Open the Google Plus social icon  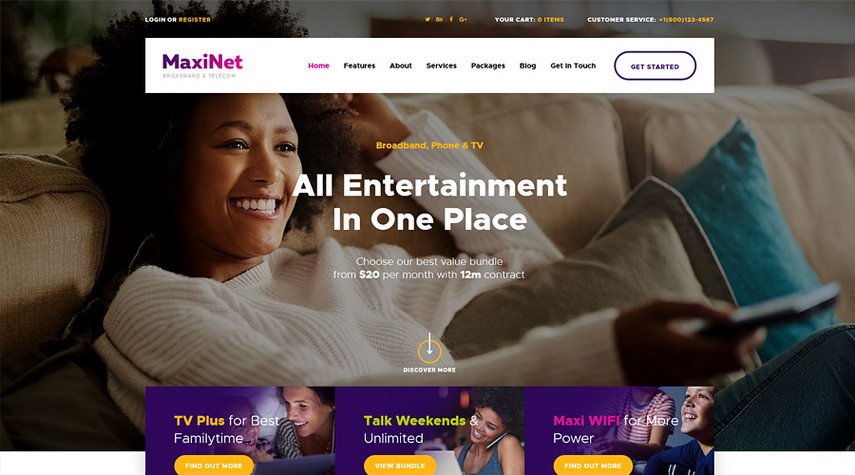point(463,20)
